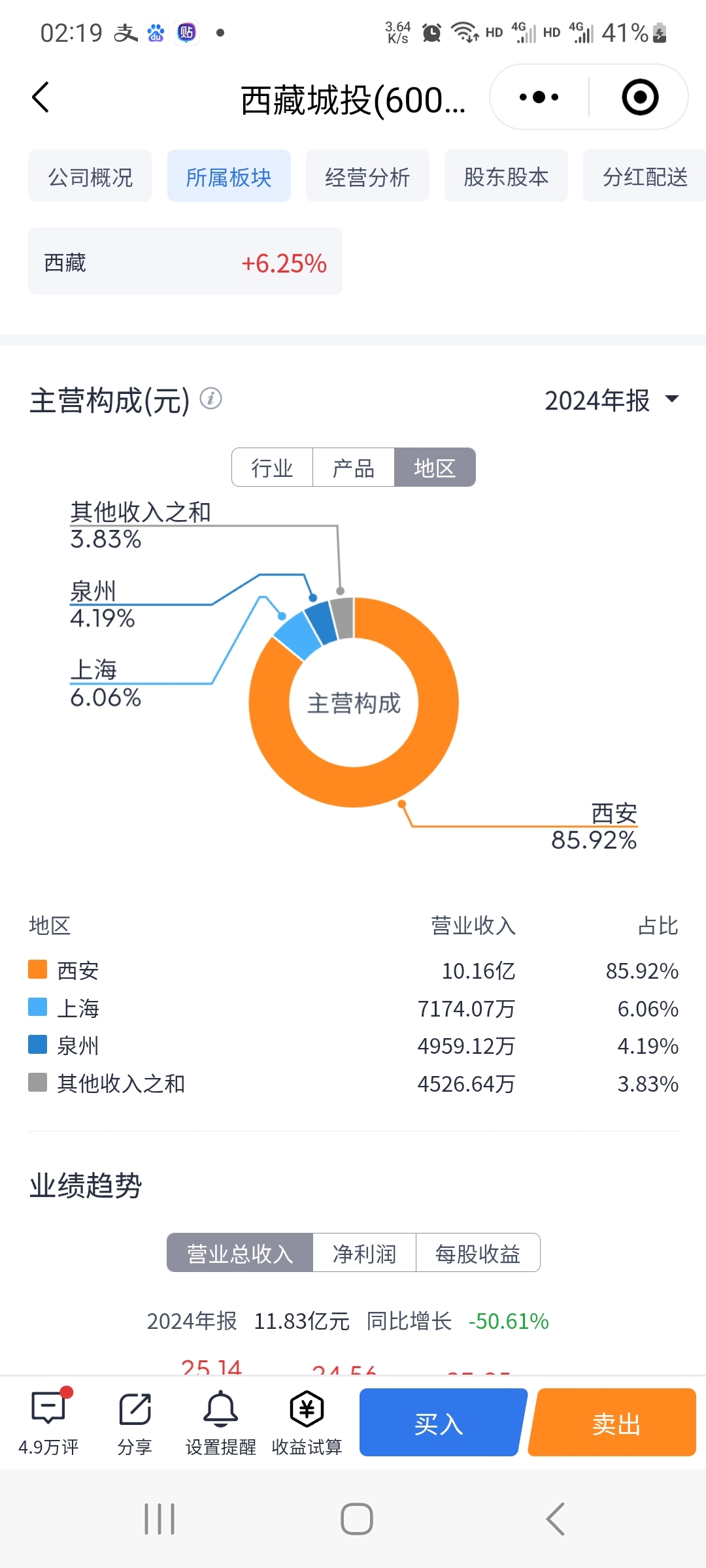Open the 经营分析 tab
The height and width of the screenshot is (1568, 706).
pyautogui.click(x=367, y=176)
